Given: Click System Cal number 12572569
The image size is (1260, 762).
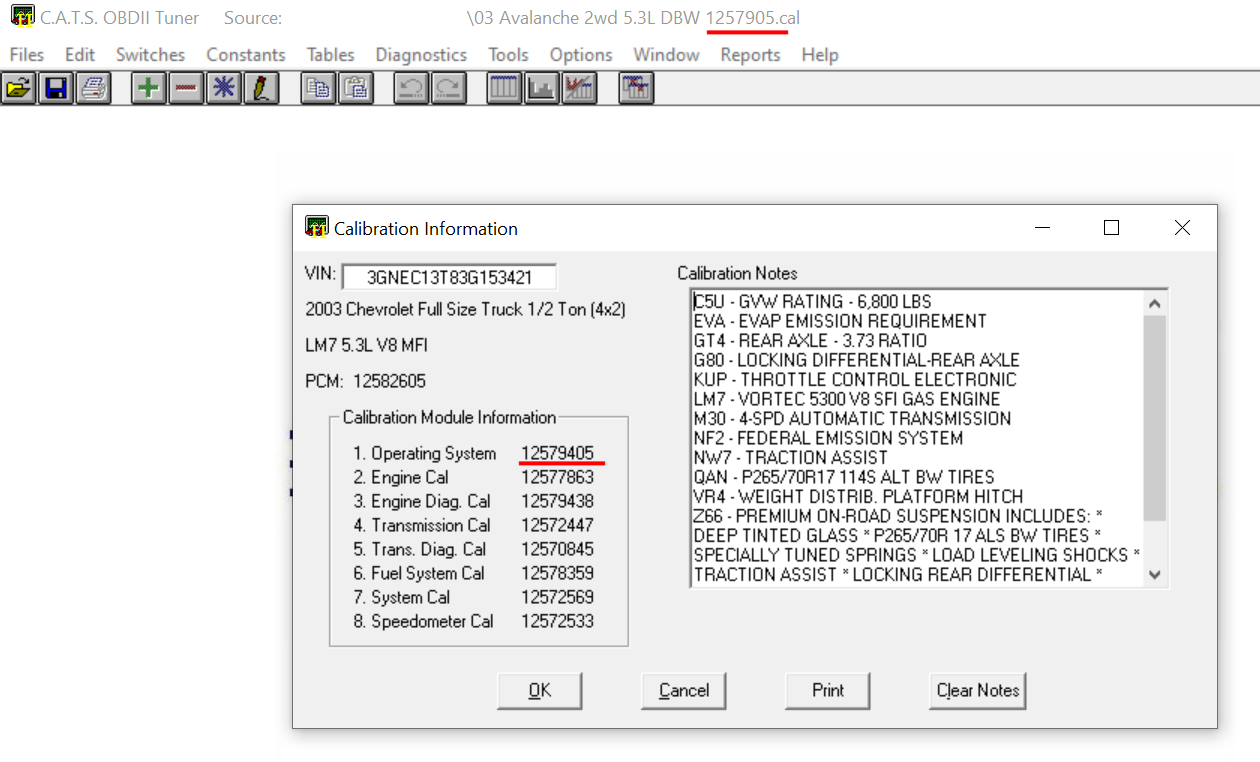Looking at the screenshot, I should [x=558, y=597].
